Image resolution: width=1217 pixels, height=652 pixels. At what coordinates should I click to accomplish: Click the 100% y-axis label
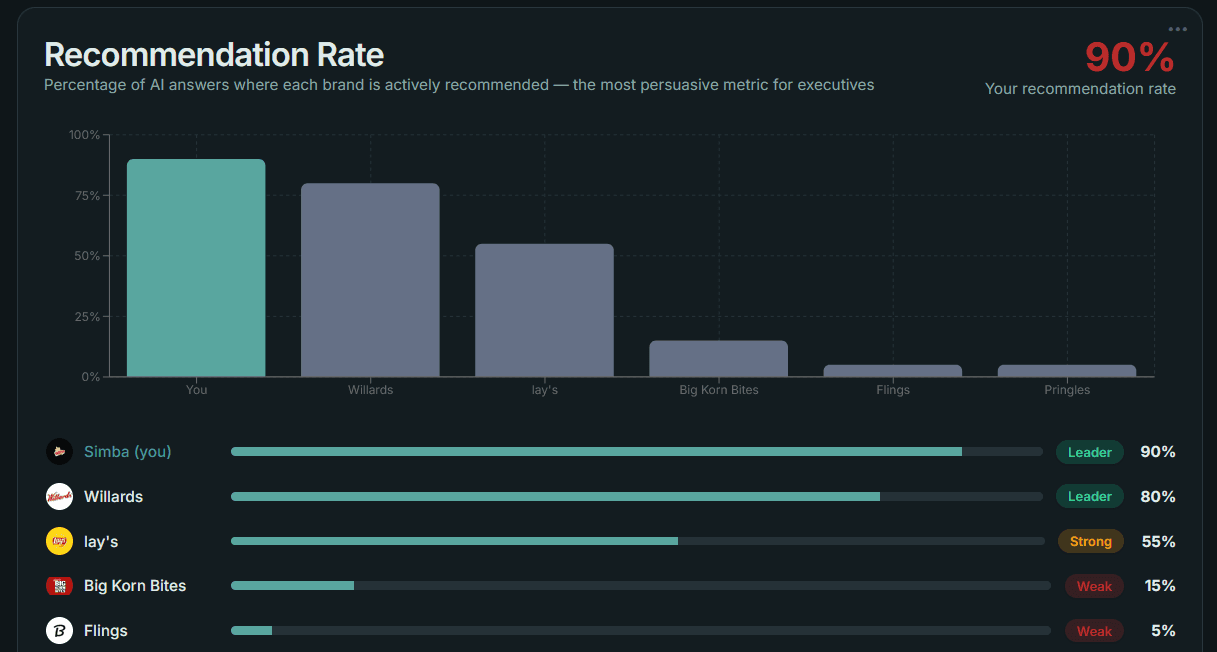84,135
